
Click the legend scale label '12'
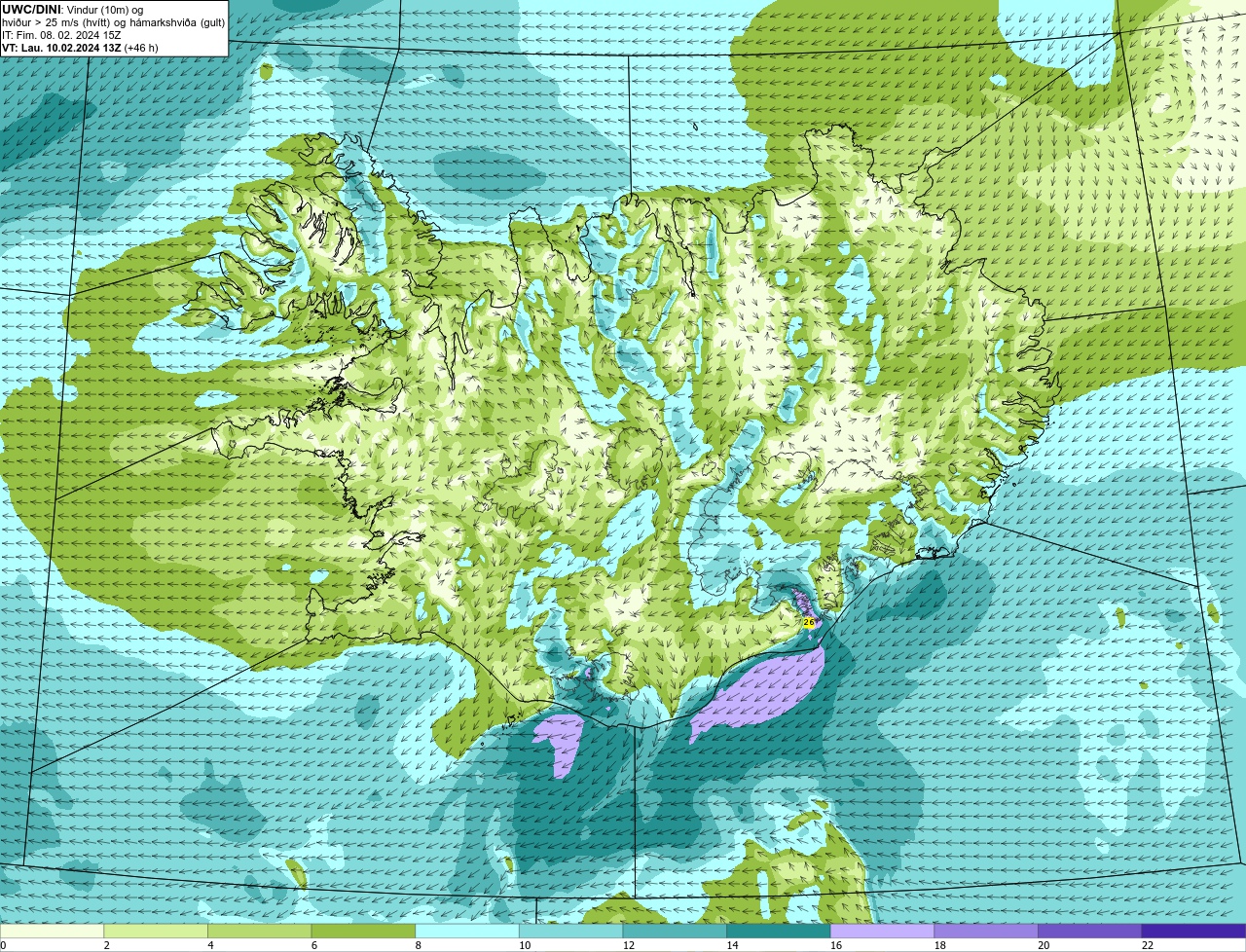pos(629,945)
